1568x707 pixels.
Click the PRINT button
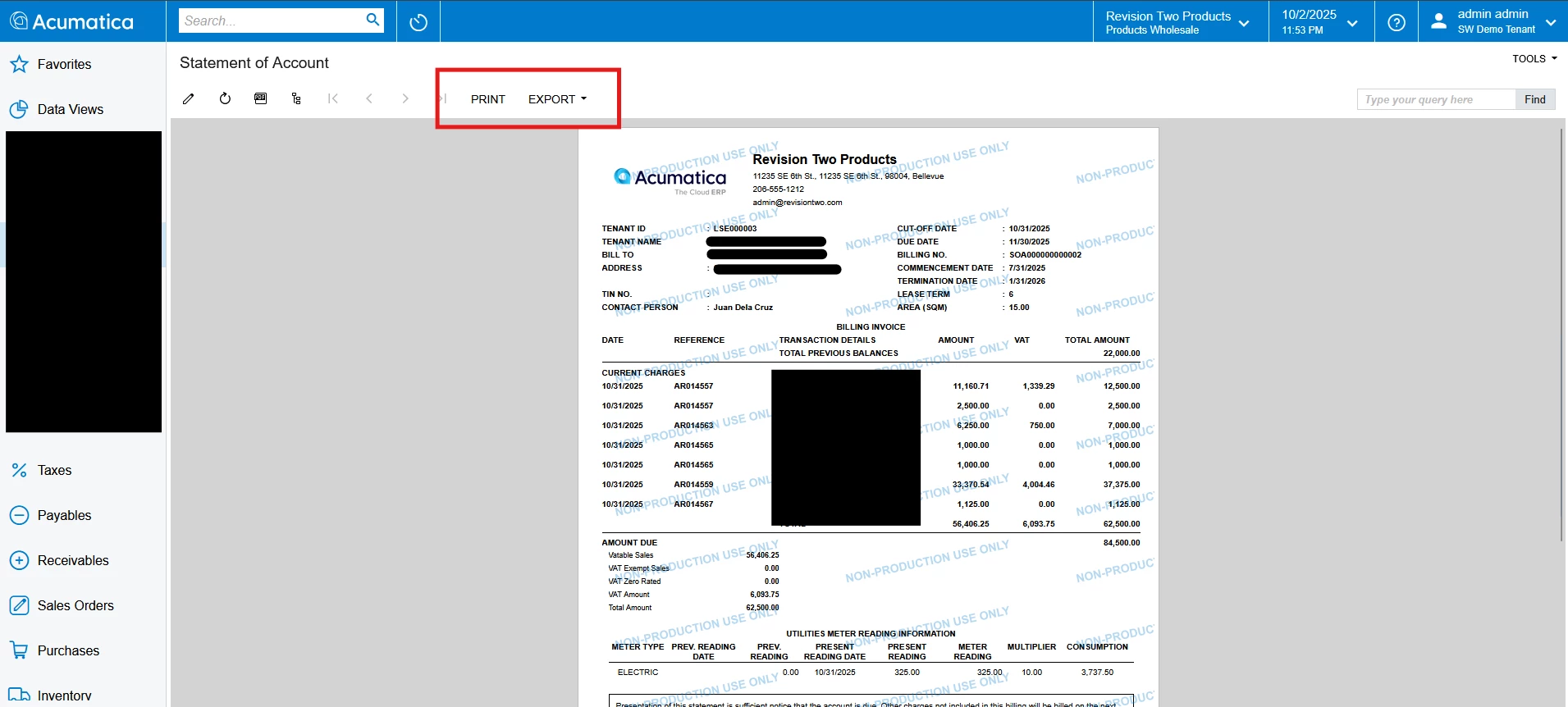488,98
